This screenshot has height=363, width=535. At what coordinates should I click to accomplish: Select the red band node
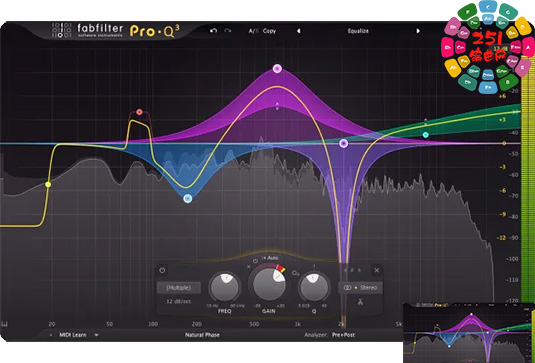(139, 112)
